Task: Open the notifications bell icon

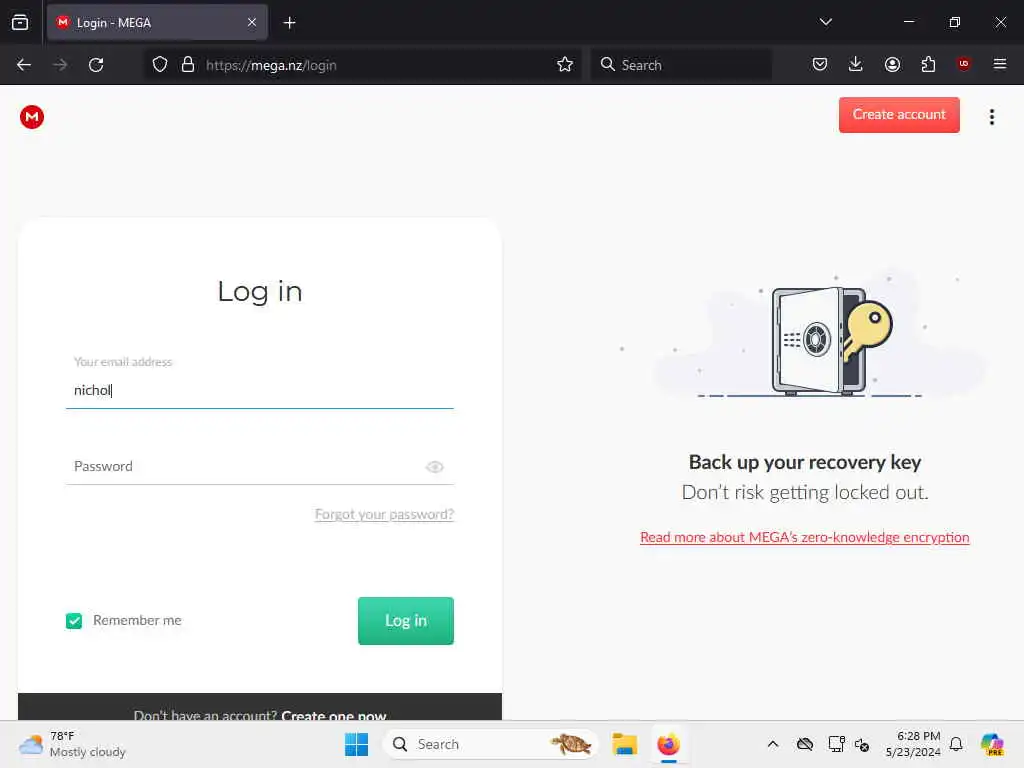Action: pos(955,744)
